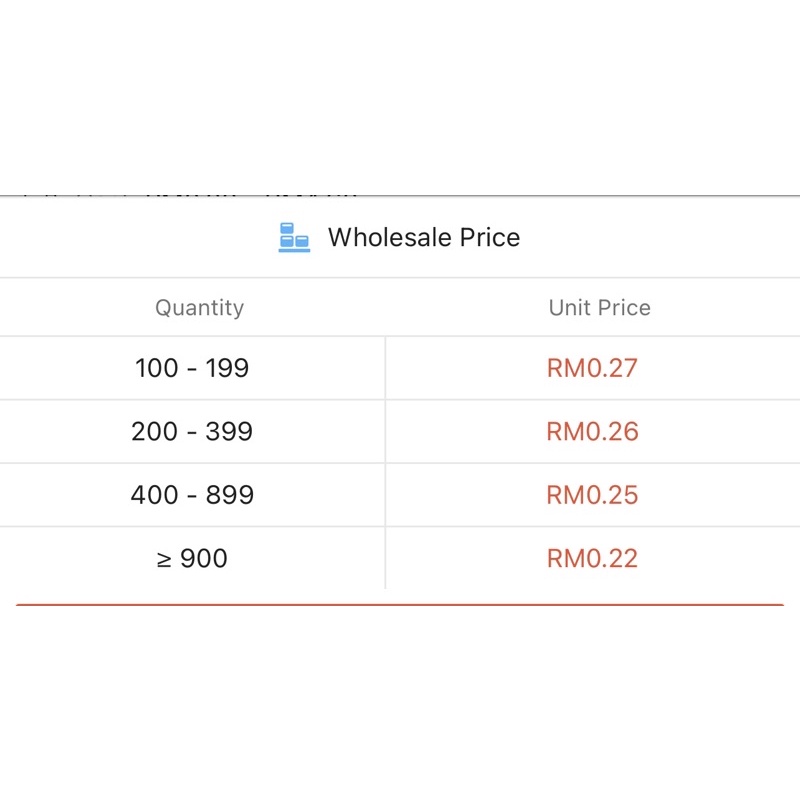The height and width of the screenshot is (800, 800).
Task: Select the Wholesale Price heading
Action: (x=423, y=237)
